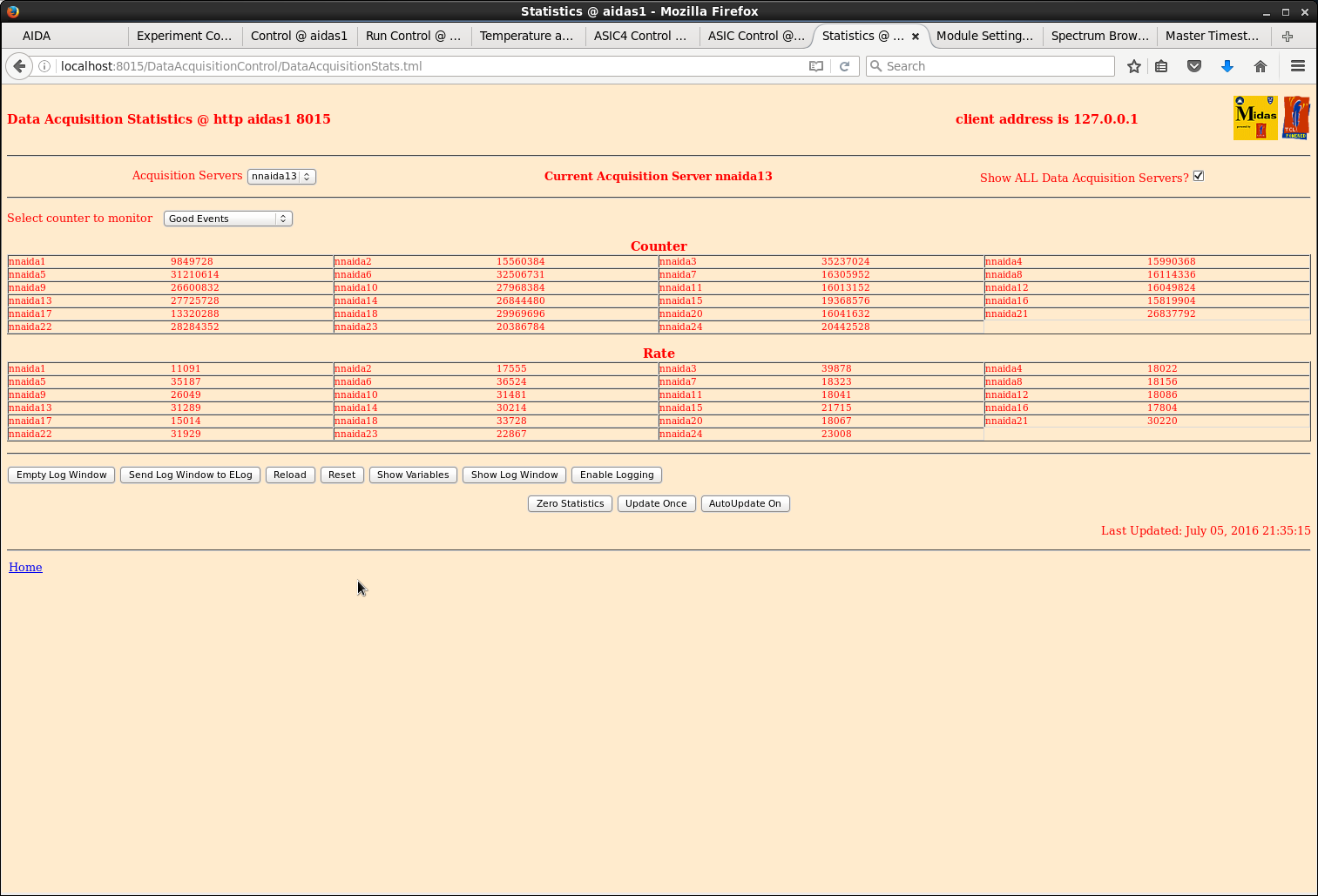This screenshot has height=896, width=1318.
Task: Follow the Home link
Action: point(25,567)
